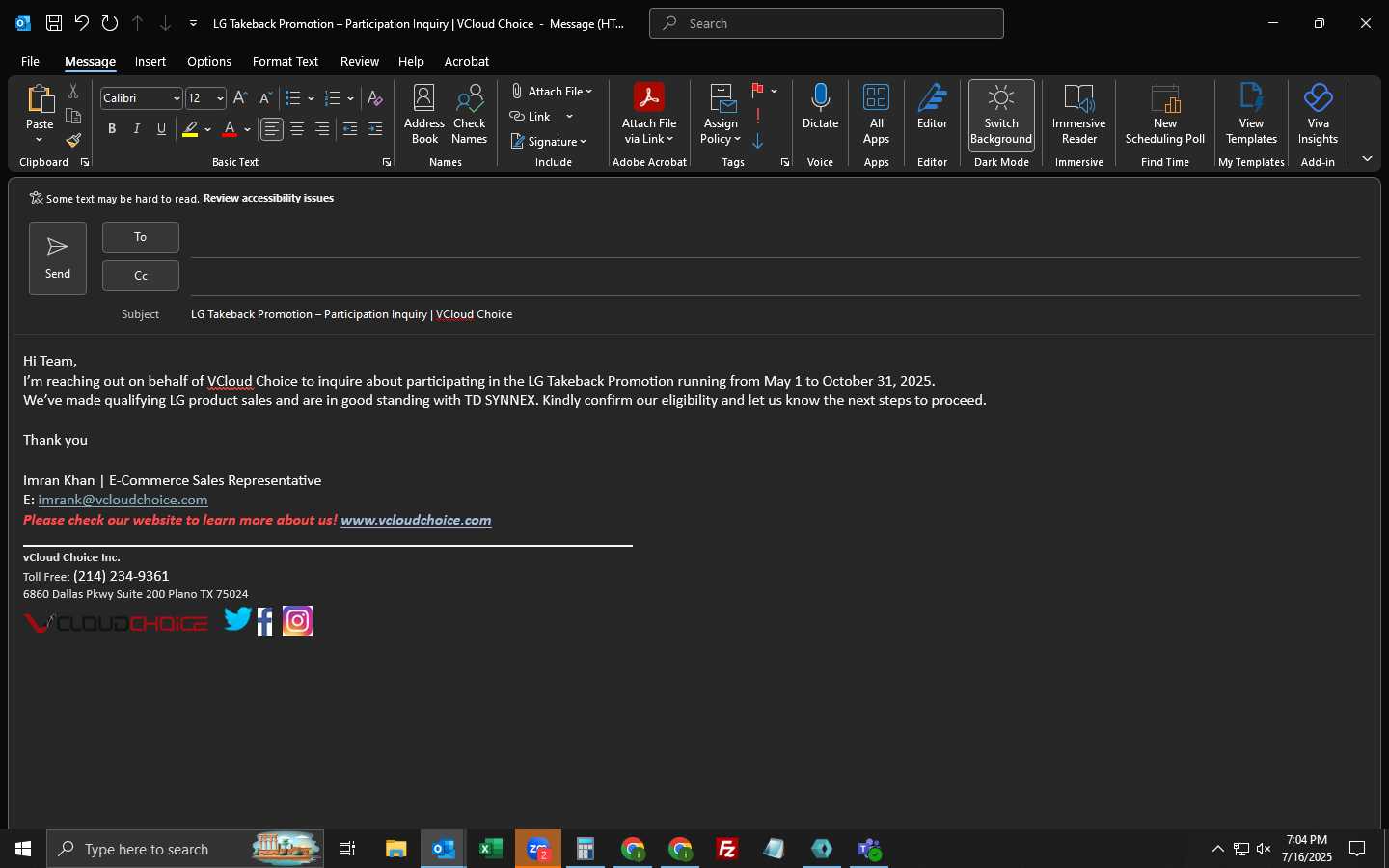Switch to the Format Text tab

click(286, 61)
